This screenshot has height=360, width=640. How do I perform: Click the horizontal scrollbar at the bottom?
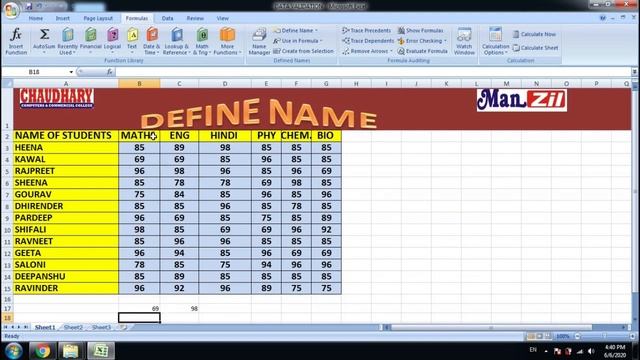[x=491, y=327]
